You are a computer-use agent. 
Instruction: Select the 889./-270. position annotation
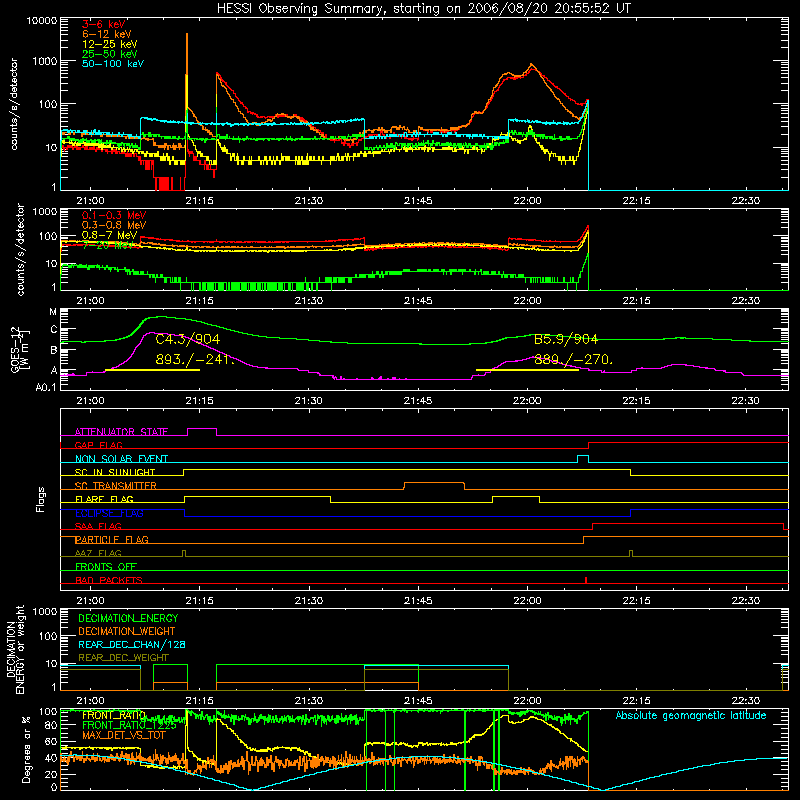pos(573,360)
